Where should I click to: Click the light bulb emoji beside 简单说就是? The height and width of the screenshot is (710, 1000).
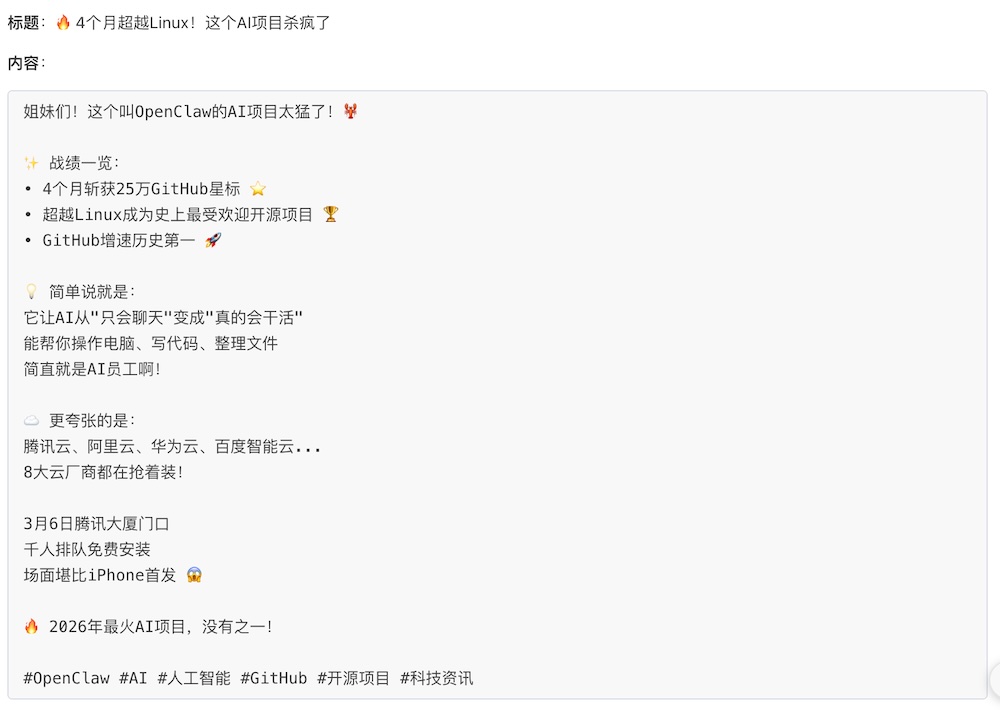(x=31, y=292)
